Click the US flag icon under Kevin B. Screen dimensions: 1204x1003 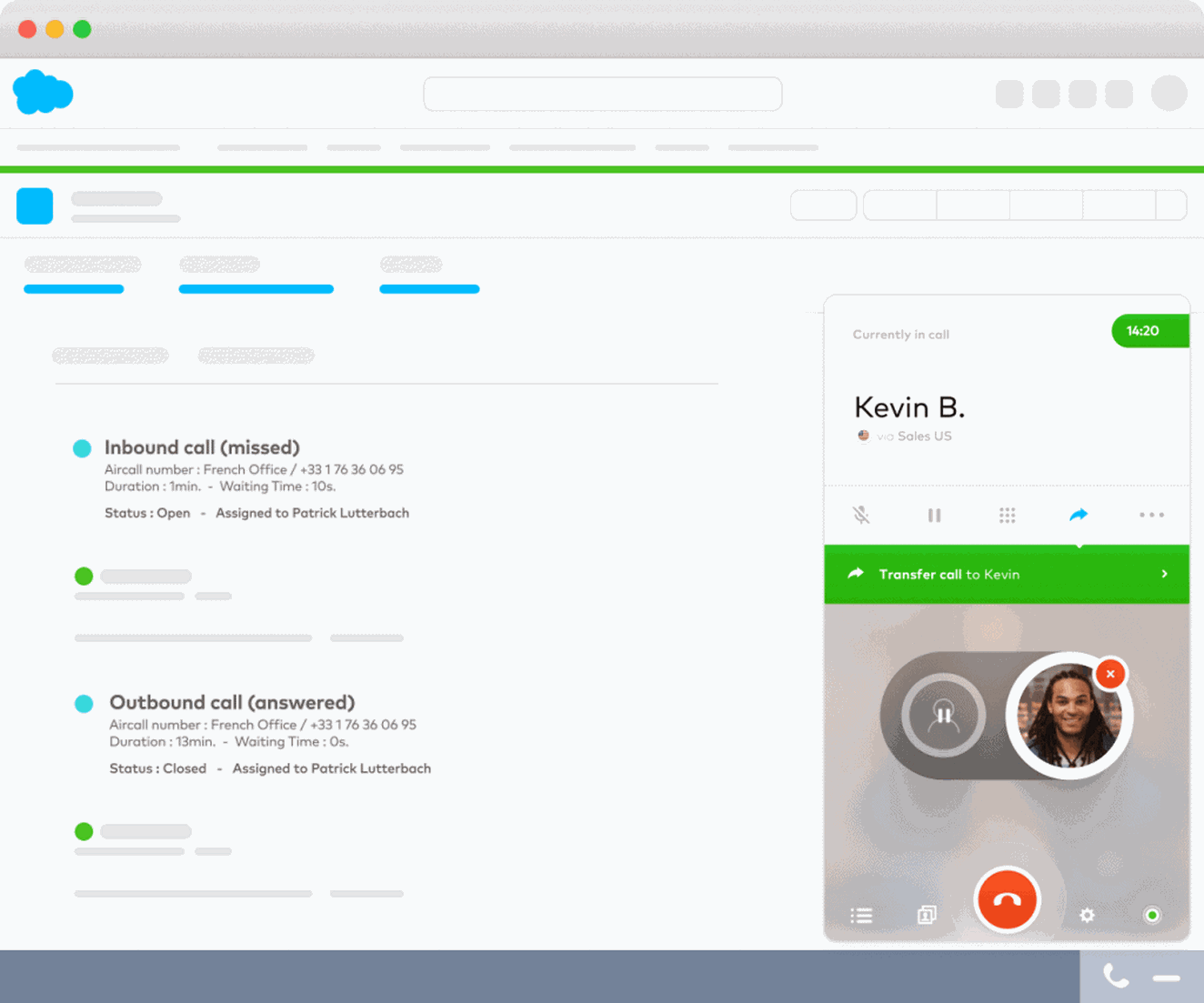(x=864, y=436)
